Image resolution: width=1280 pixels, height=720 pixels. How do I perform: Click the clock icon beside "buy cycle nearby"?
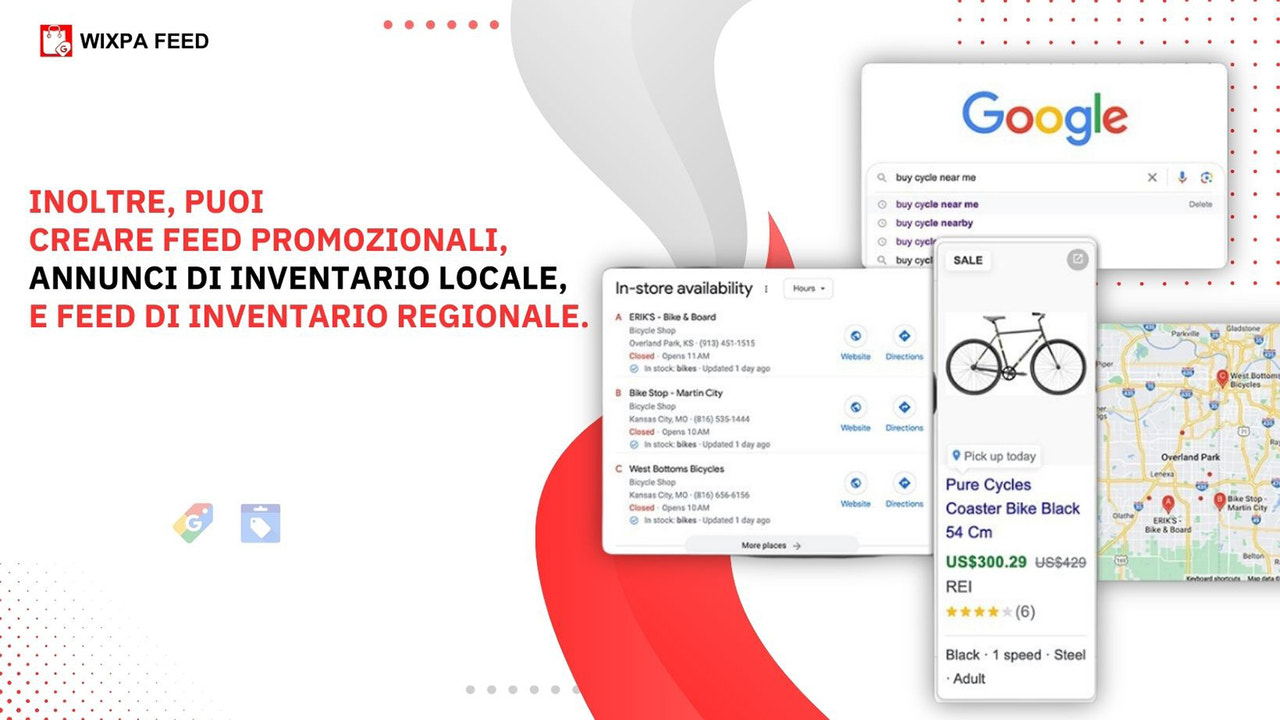click(881, 223)
